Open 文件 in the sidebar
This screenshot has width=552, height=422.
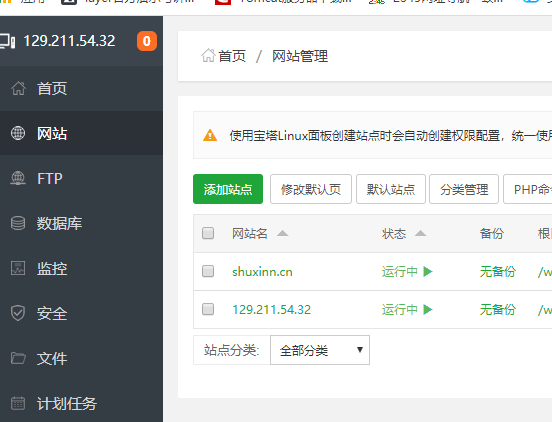pos(81,358)
